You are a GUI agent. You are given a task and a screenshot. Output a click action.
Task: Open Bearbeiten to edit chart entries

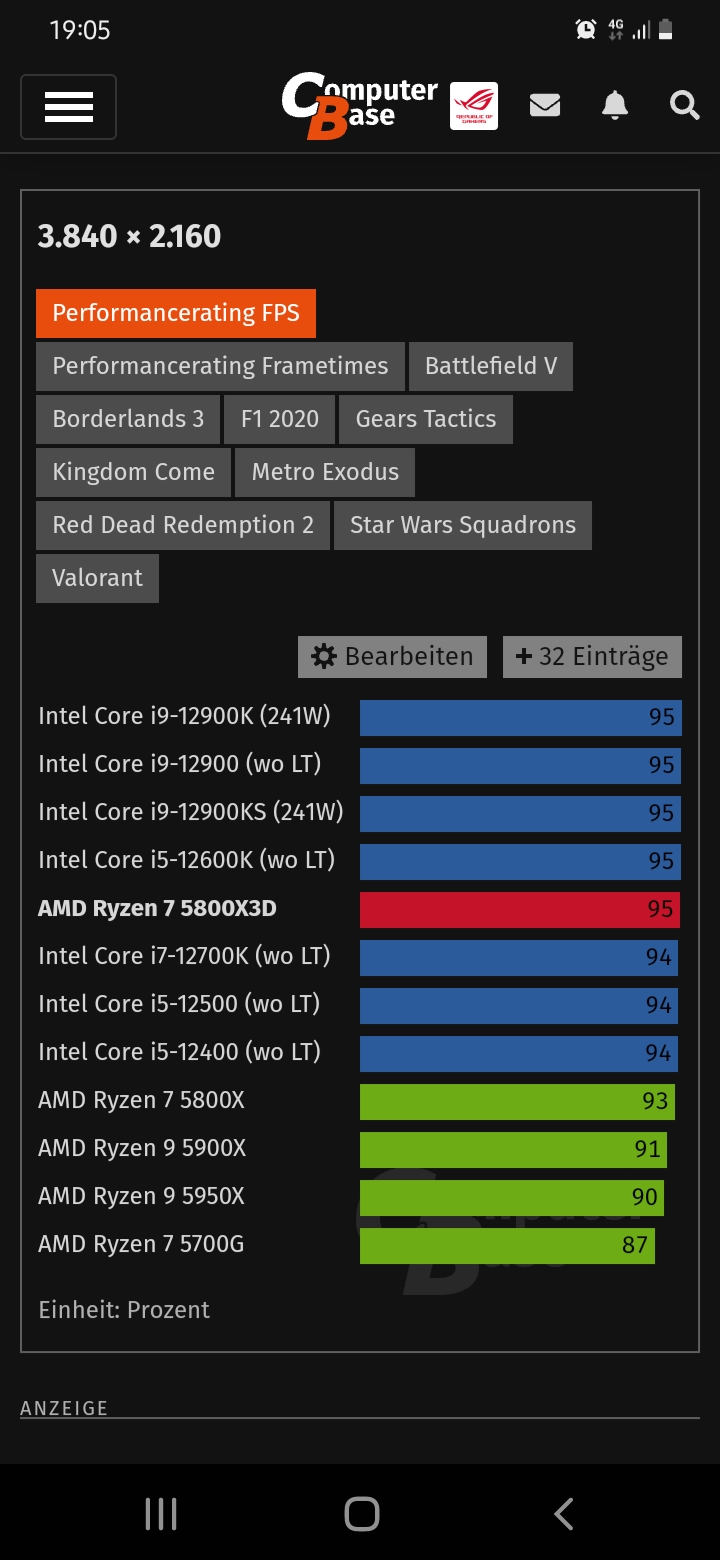click(x=392, y=656)
